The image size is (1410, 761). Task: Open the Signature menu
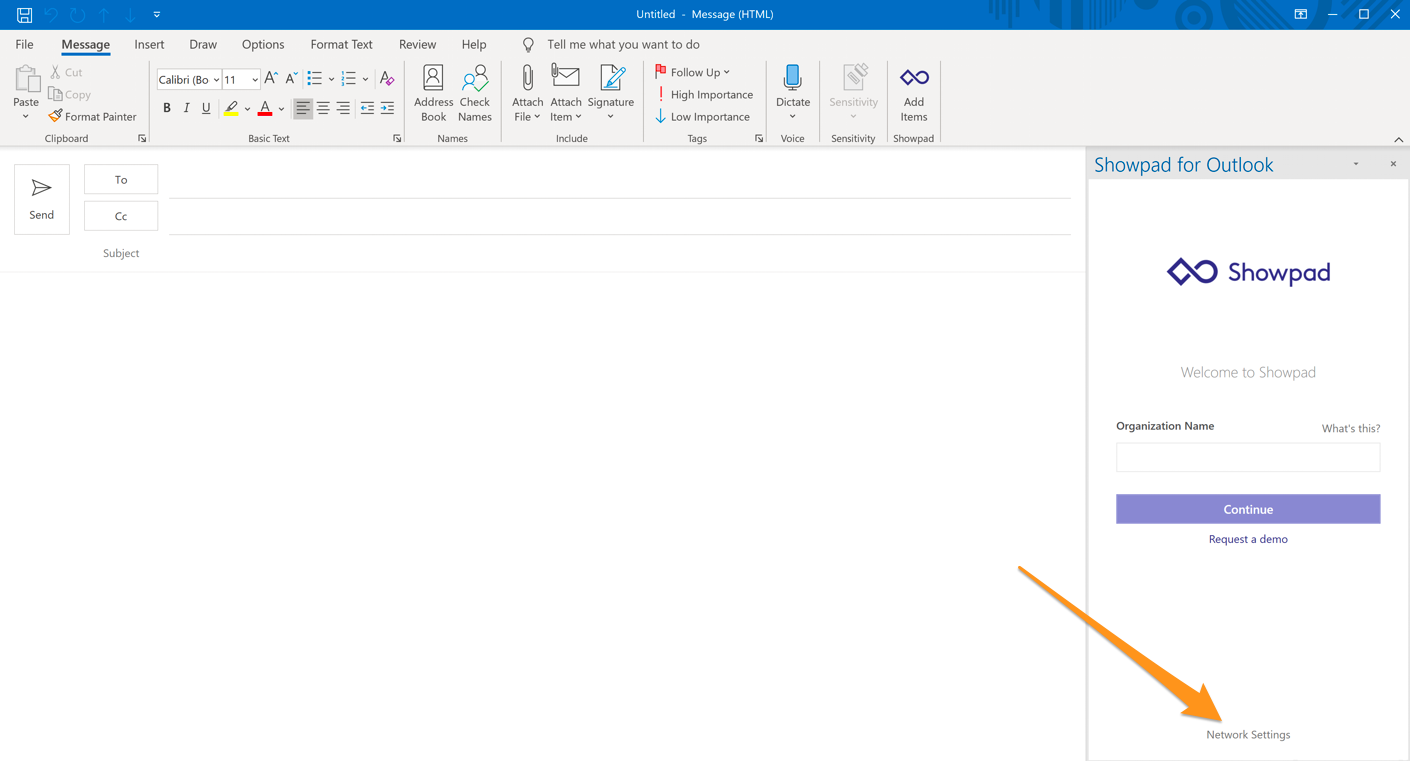tap(611, 93)
